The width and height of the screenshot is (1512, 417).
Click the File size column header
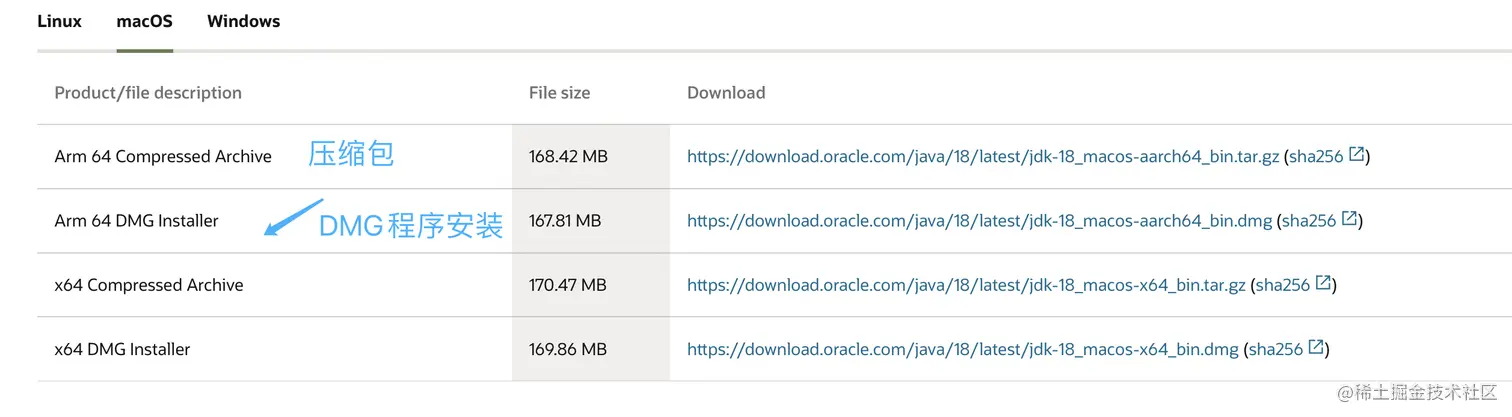click(559, 93)
